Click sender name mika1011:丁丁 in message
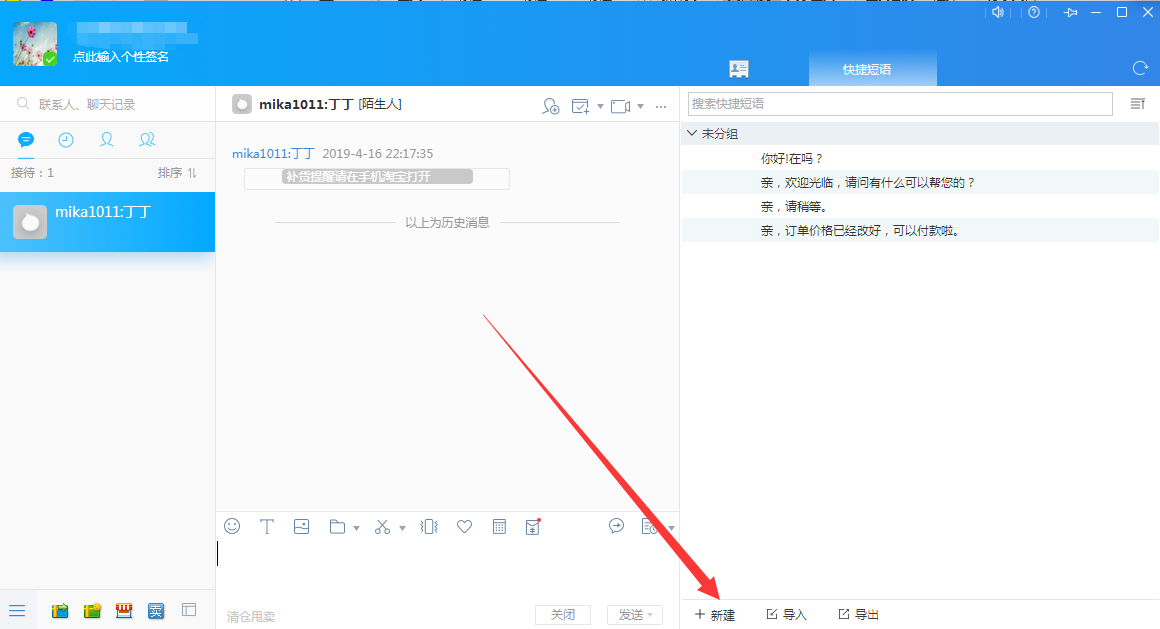This screenshot has height=629, width=1160. pyautogui.click(x=273, y=153)
